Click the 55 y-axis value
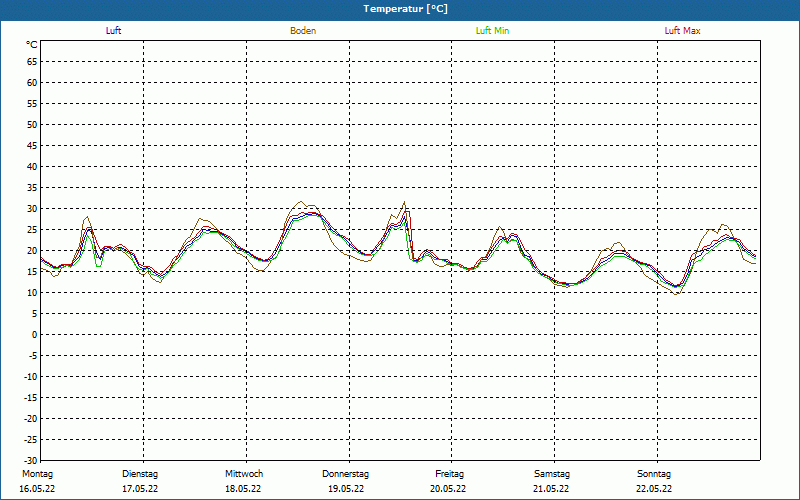Viewport: 800px width, 500px height. [x=32, y=104]
